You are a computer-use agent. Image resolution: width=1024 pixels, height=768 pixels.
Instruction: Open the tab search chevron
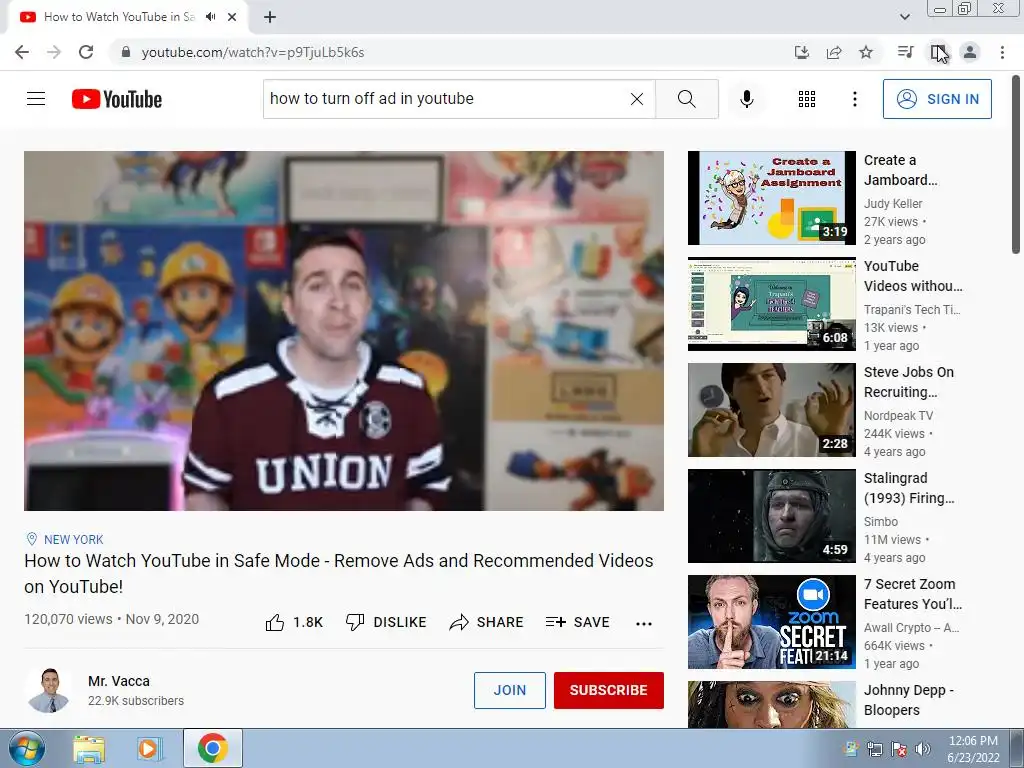tap(905, 17)
